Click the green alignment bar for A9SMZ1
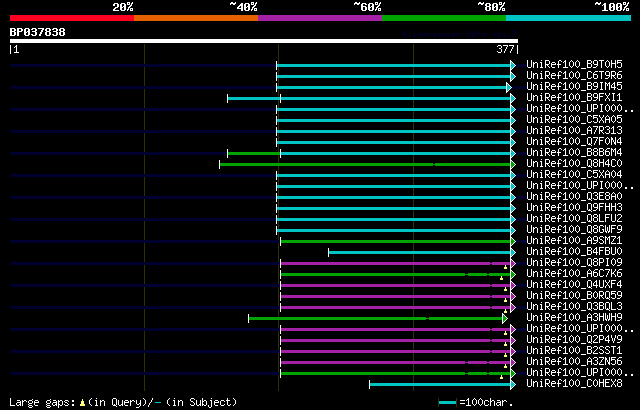 [396, 242]
